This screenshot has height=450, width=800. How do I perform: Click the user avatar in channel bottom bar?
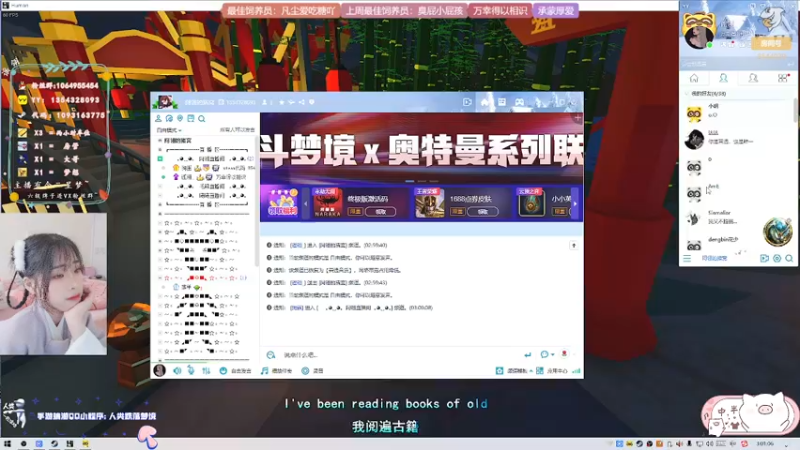[160, 370]
